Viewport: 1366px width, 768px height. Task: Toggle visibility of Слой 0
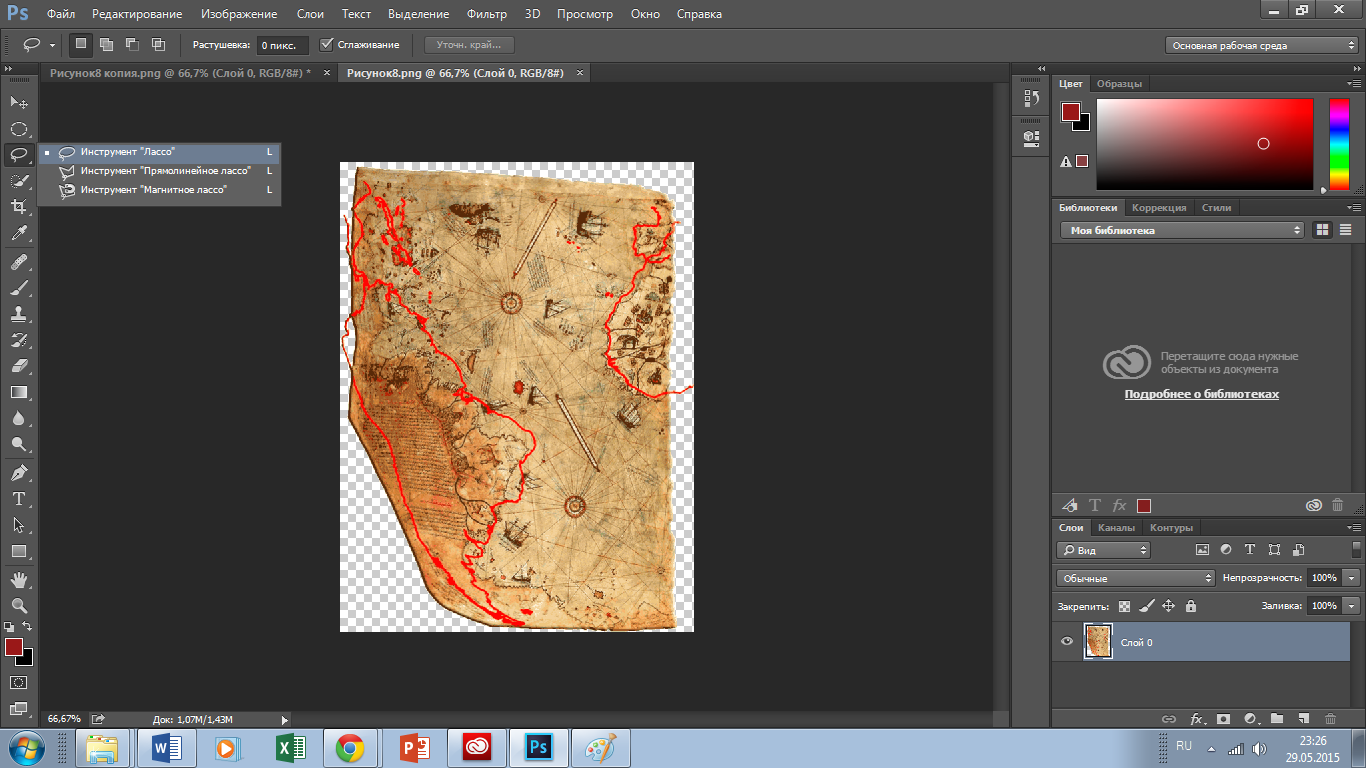(x=1067, y=642)
